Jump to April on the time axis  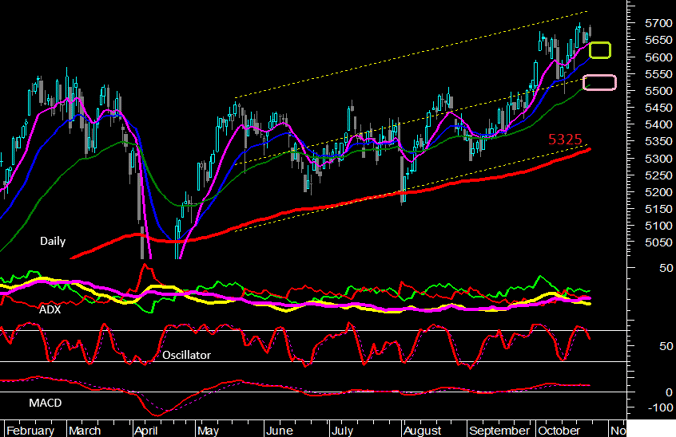pyautogui.click(x=147, y=430)
